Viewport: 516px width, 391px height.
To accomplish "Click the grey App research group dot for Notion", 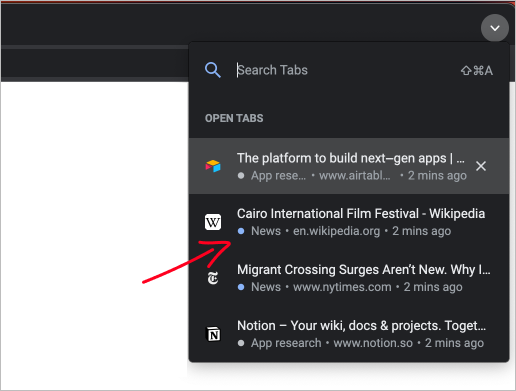I will (x=241, y=343).
